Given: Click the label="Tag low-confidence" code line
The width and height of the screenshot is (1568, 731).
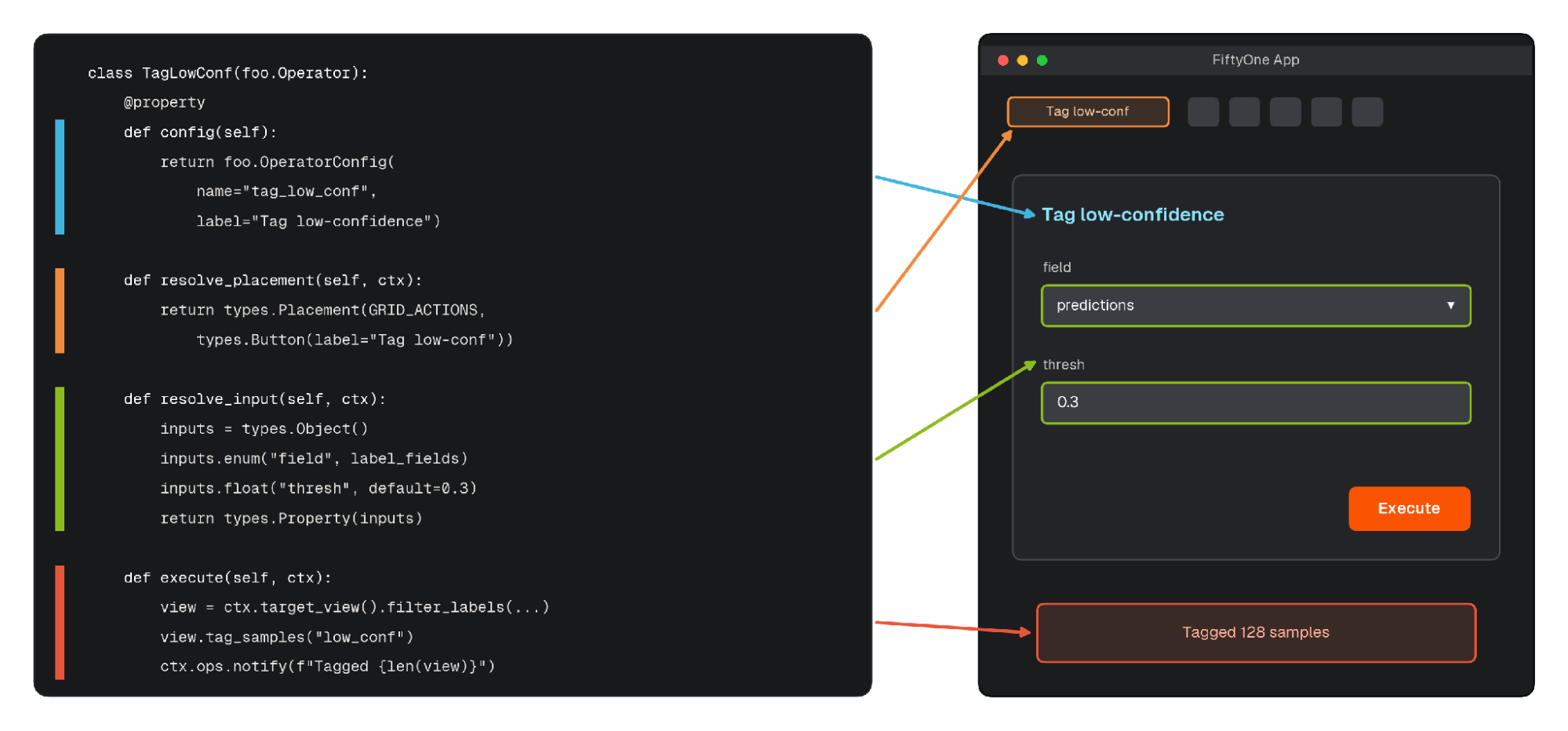Looking at the screenshot, I should coord(318,221).
